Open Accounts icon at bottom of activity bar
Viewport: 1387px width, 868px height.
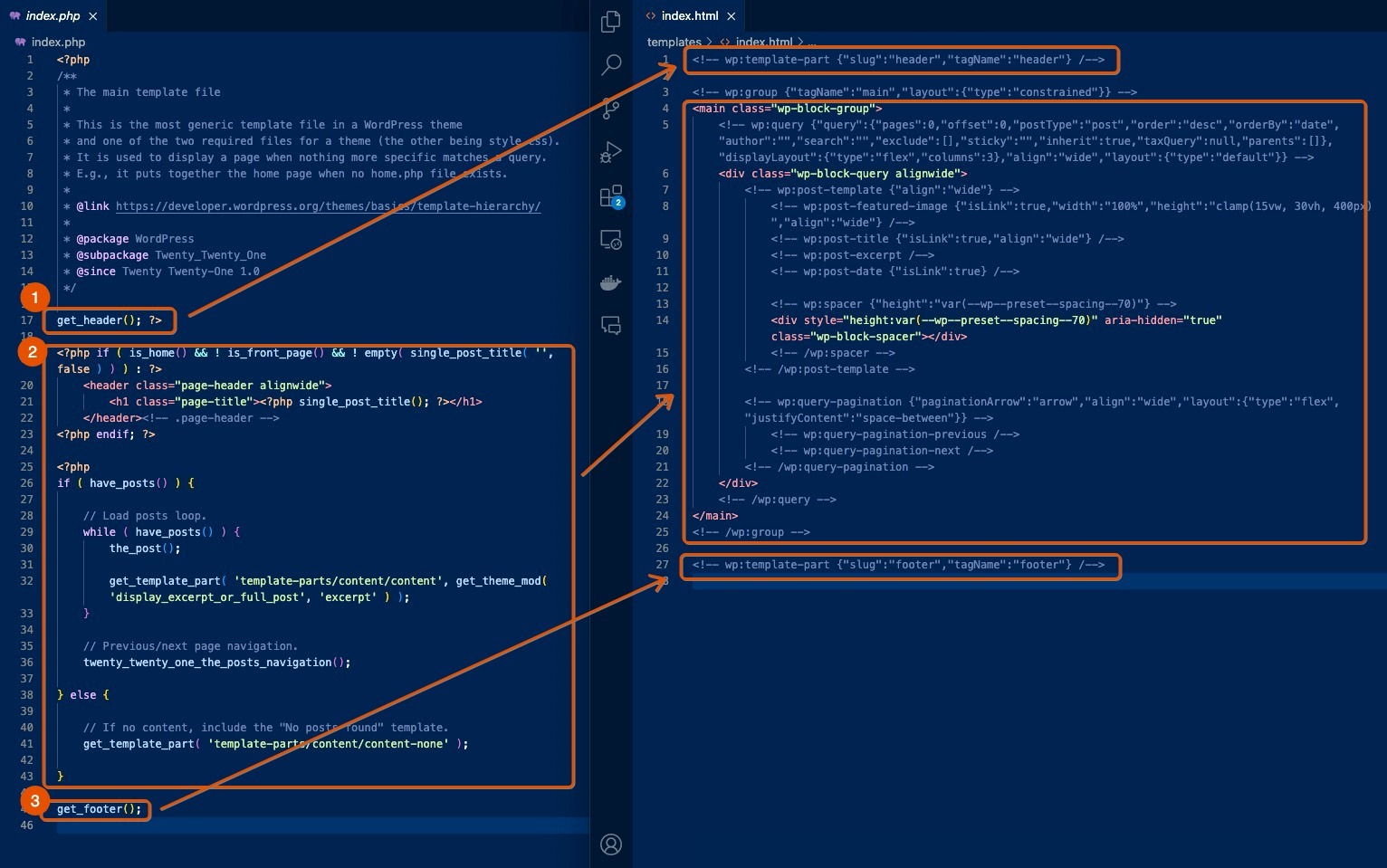611,844
